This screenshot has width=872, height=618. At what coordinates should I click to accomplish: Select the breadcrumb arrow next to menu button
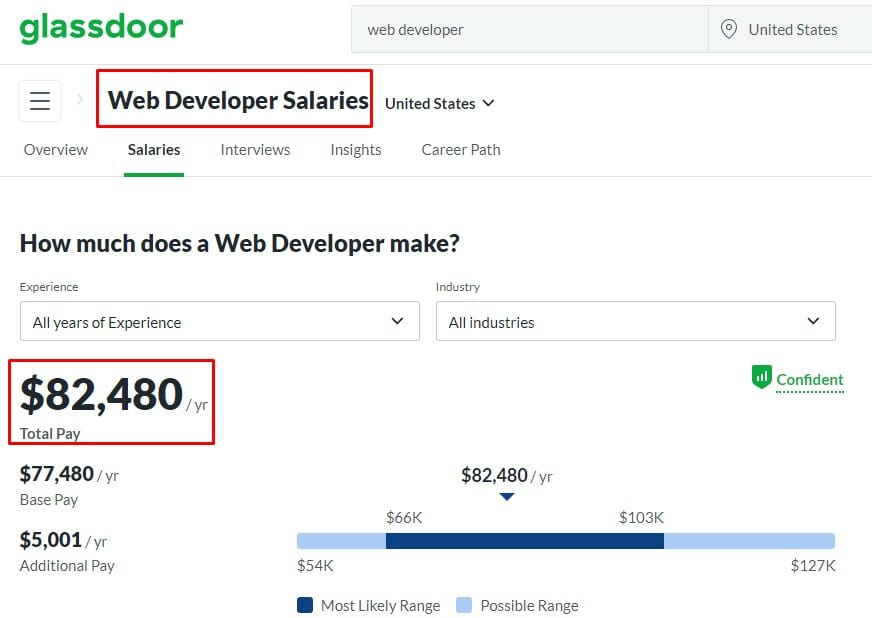[80, 99]
